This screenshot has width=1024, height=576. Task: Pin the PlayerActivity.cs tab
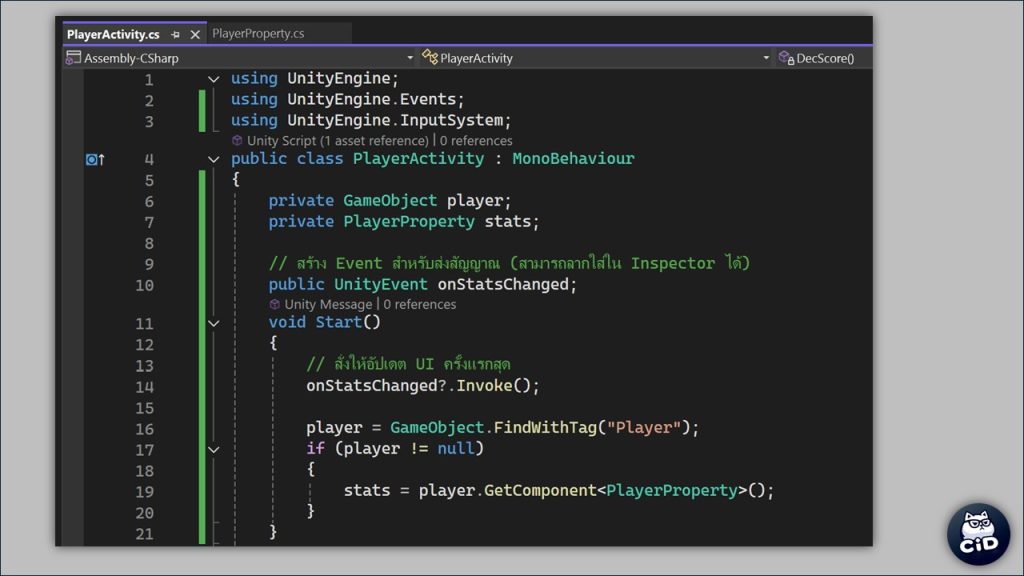[176, 34]
